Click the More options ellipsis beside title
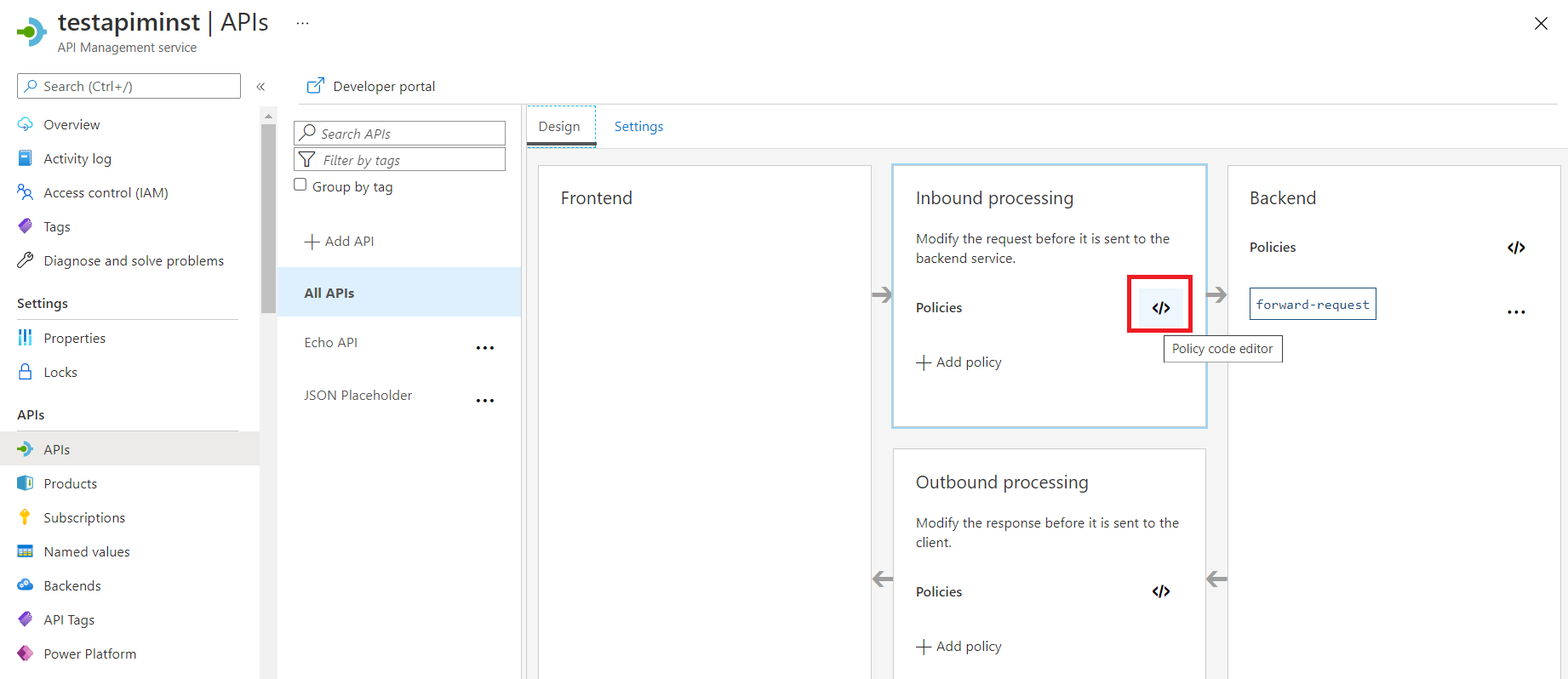 click(302, 24)
